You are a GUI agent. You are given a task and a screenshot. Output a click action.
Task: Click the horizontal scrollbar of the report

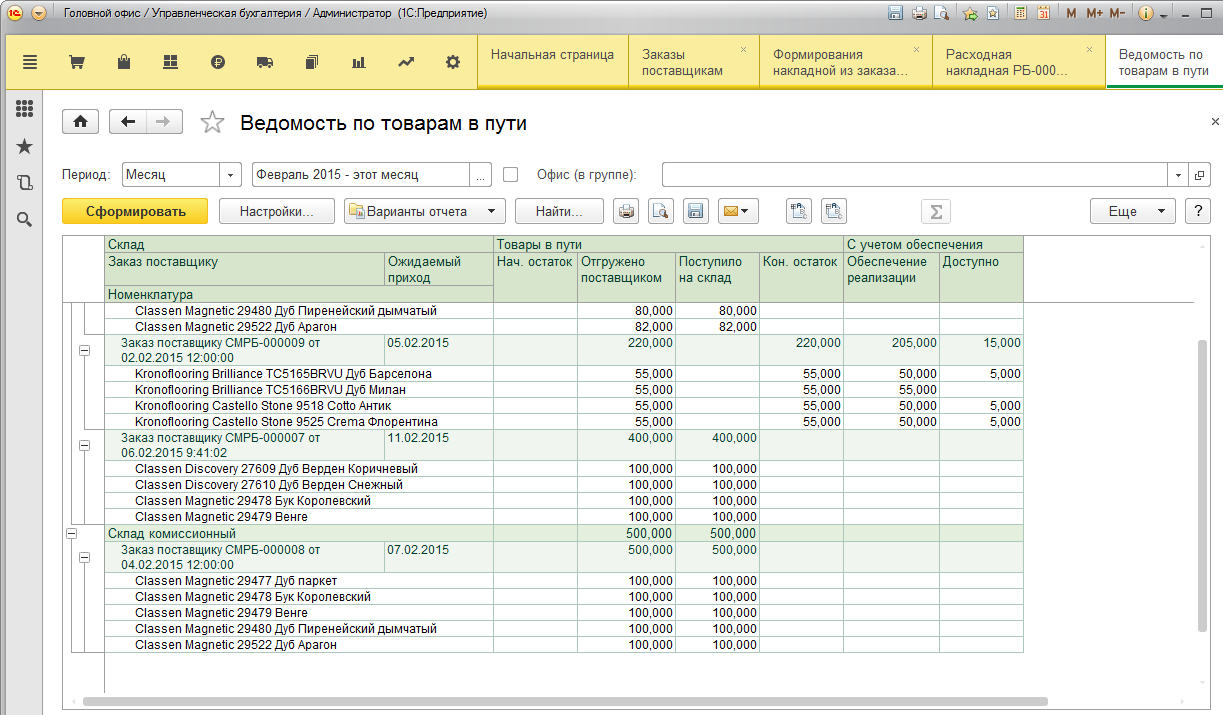pos(565,702)
